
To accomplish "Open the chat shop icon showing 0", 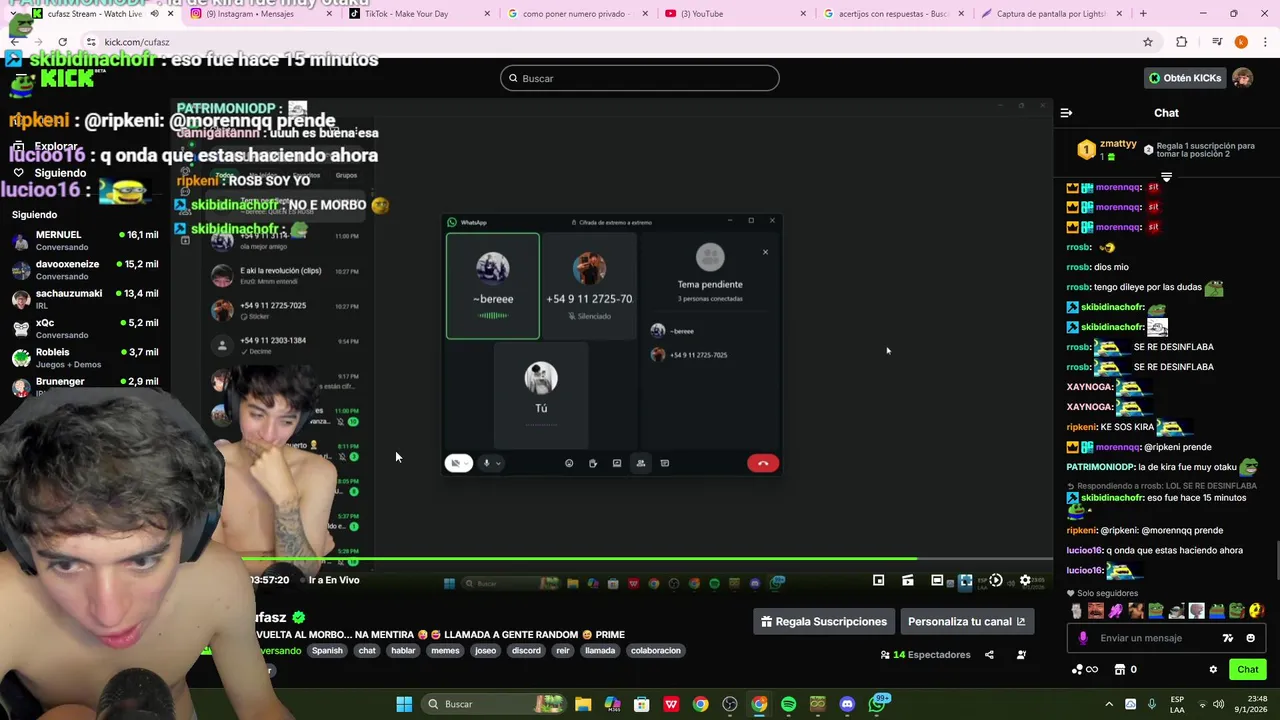I will pos(1126,670).
